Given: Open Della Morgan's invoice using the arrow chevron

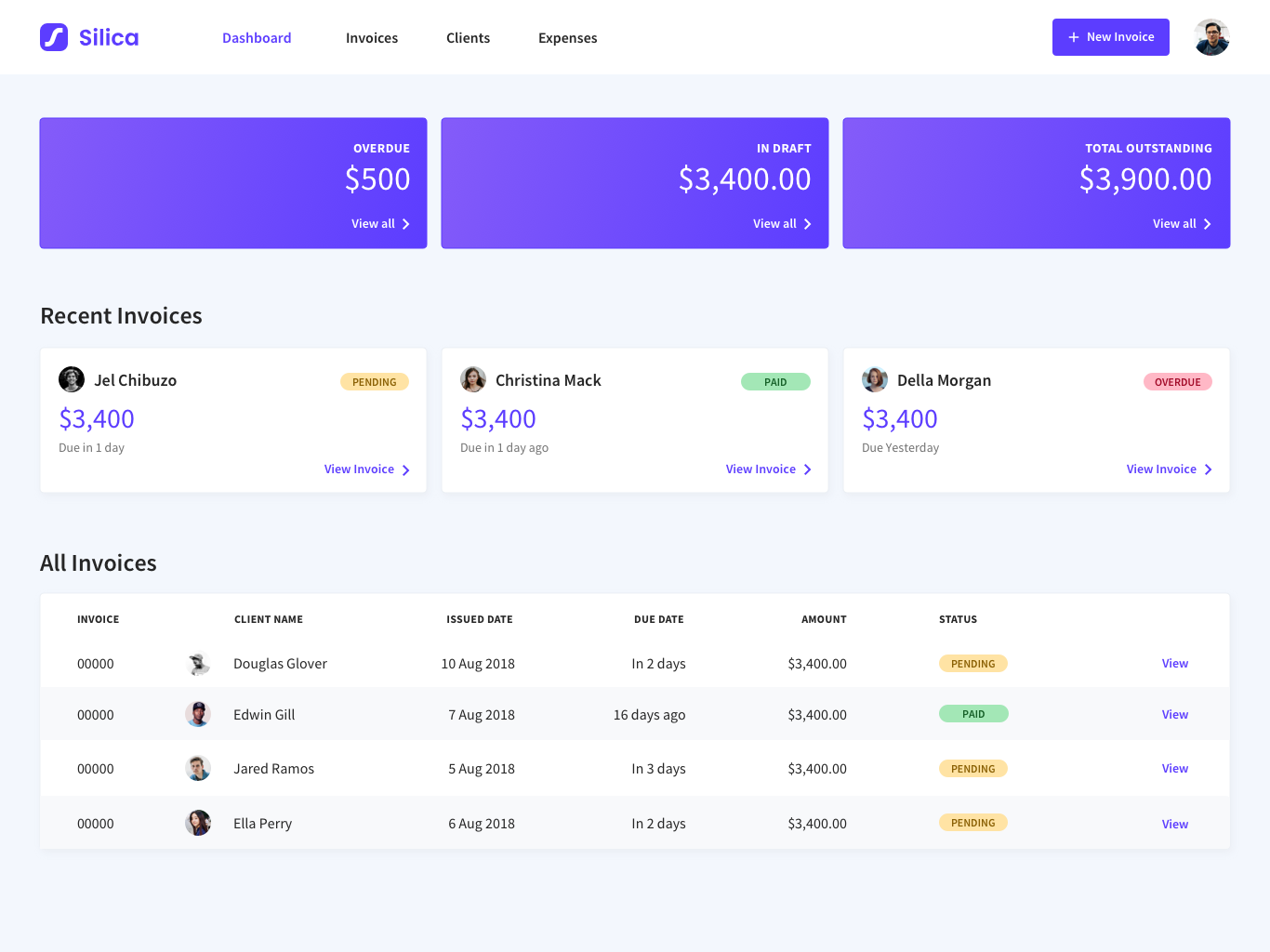Looking at the screenshot, I should pos(1208,469).
